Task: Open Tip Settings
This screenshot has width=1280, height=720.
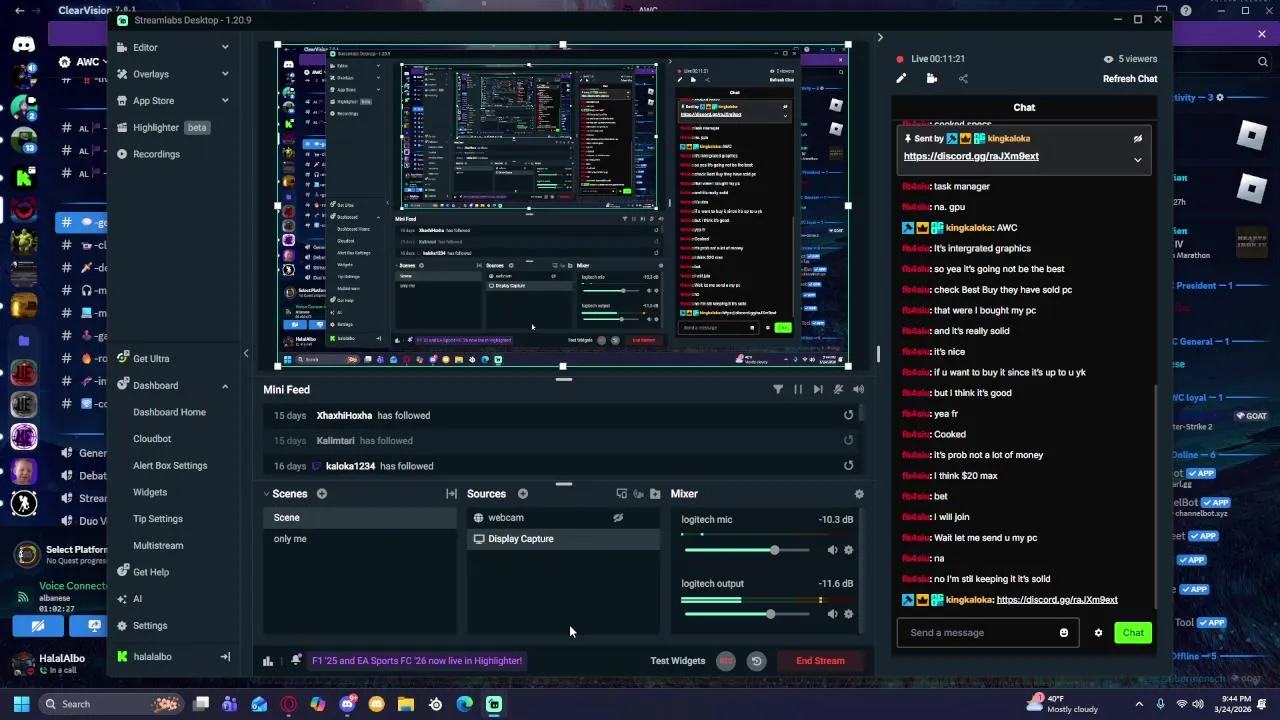Action: click(158, 519)
